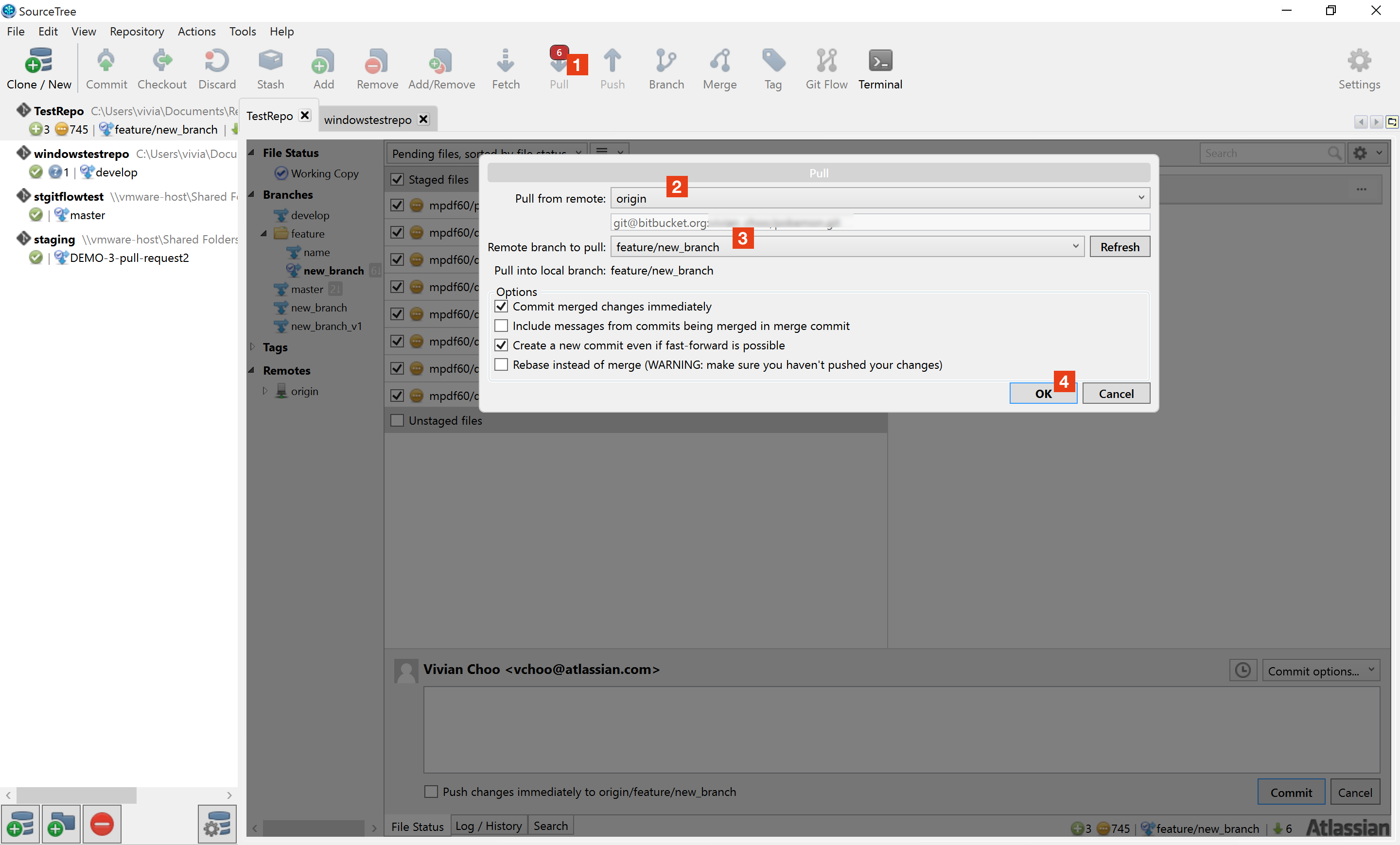Click the add folder icon at bottom left

pyautogui.click(x=61, y=824)
